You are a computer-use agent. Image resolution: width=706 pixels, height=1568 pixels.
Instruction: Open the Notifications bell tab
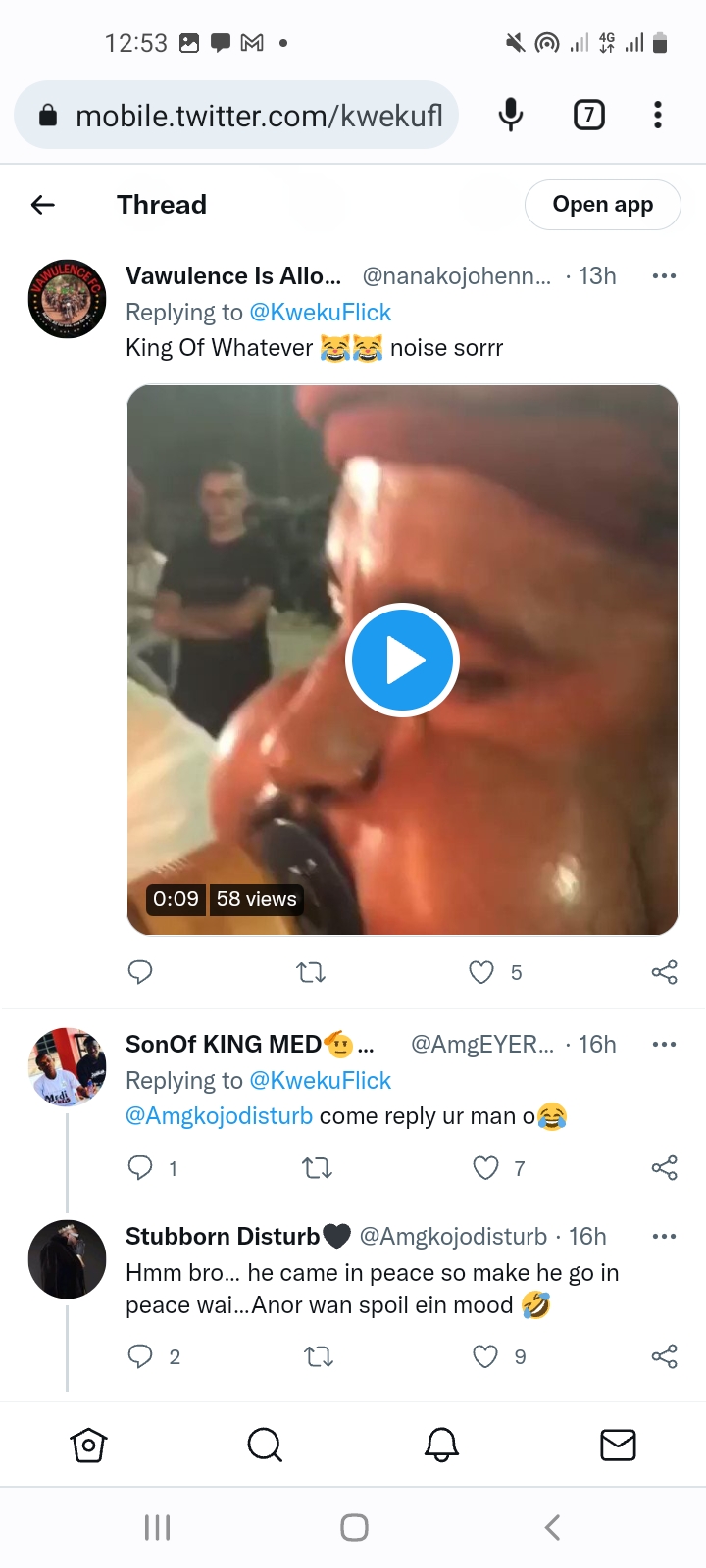click(441, 1445)
